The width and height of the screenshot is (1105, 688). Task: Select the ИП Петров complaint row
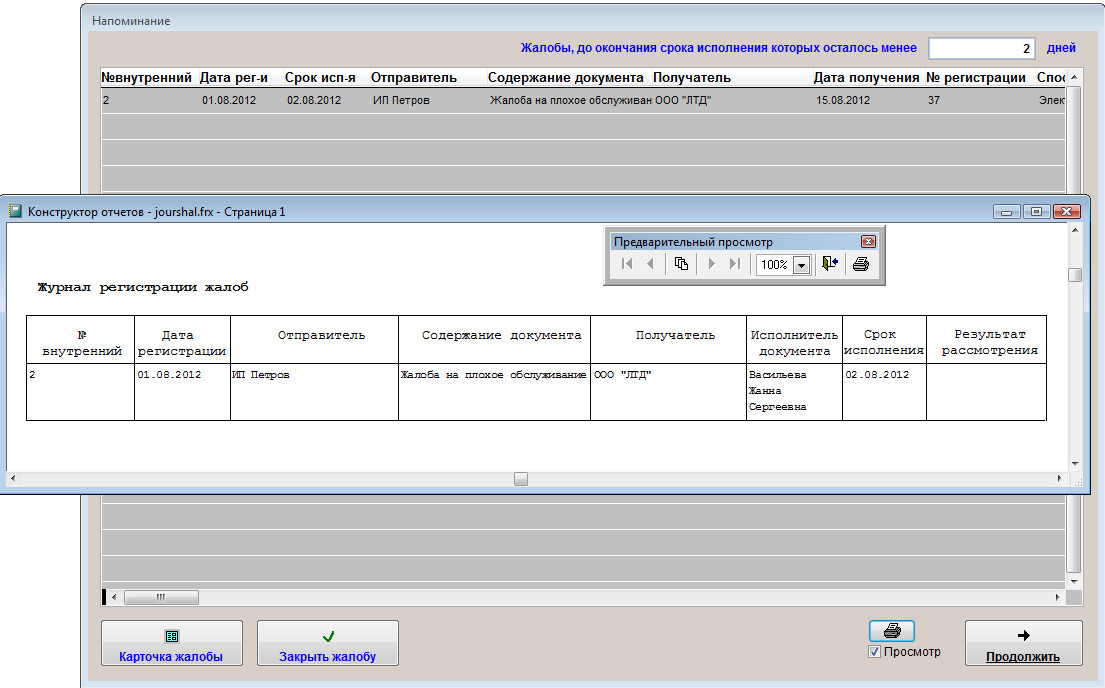click(x=400, y=100)
